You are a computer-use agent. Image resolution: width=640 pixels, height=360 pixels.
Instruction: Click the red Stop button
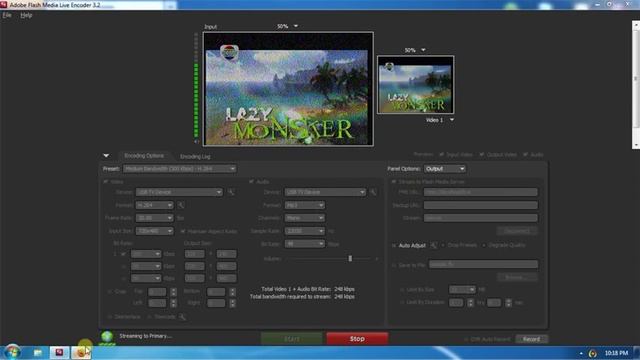[x=357, y=339]
